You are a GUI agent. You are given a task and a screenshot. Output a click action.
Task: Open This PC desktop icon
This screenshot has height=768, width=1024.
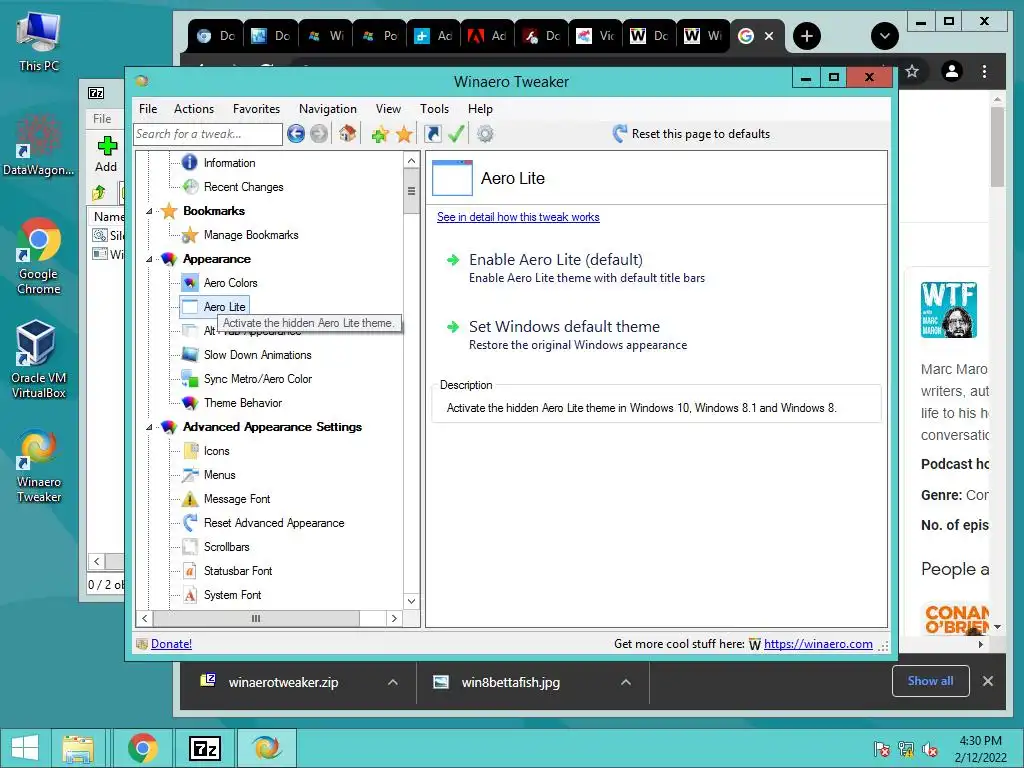pos(39,41)
